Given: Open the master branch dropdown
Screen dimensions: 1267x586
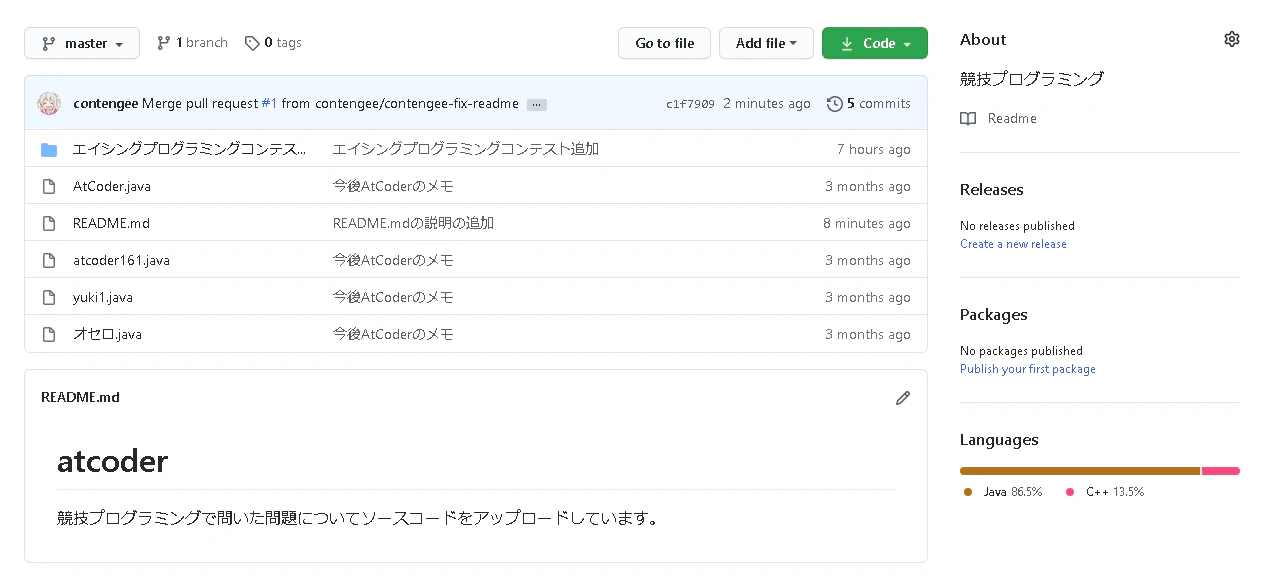Looking at the screenshot, I should click(x=83, y=43).
